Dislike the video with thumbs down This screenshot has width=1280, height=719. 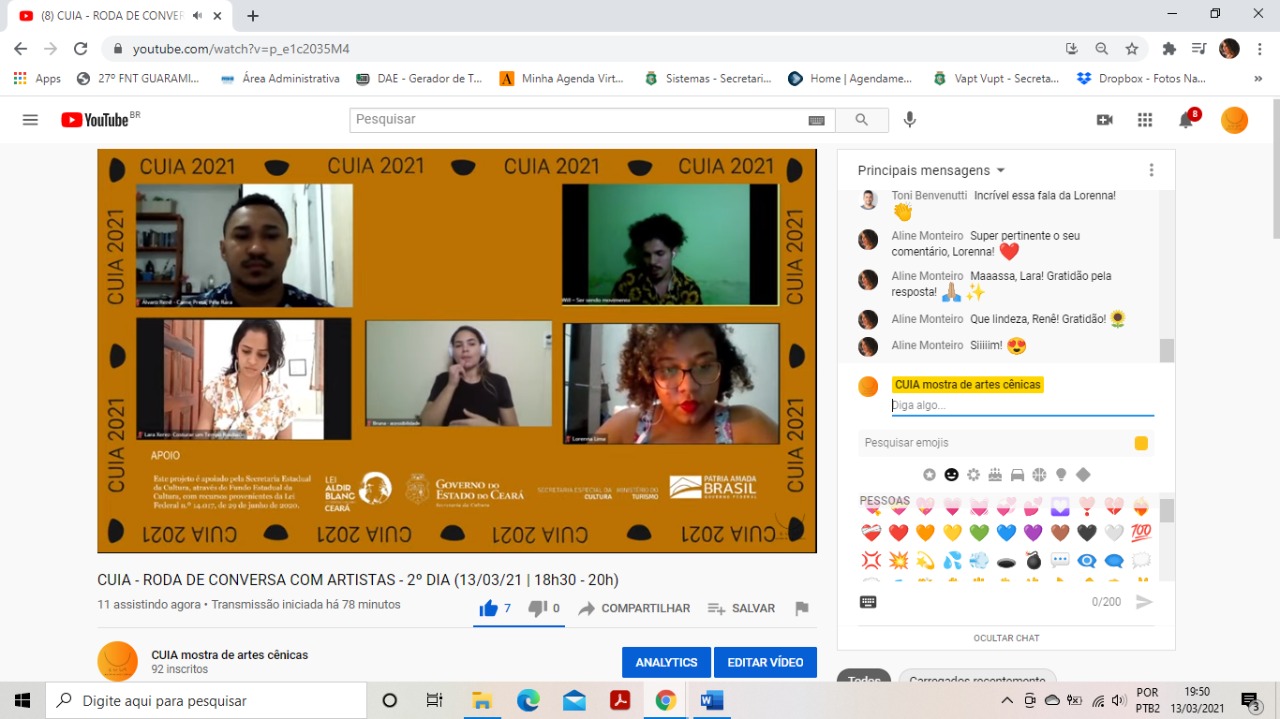point(538,608)
